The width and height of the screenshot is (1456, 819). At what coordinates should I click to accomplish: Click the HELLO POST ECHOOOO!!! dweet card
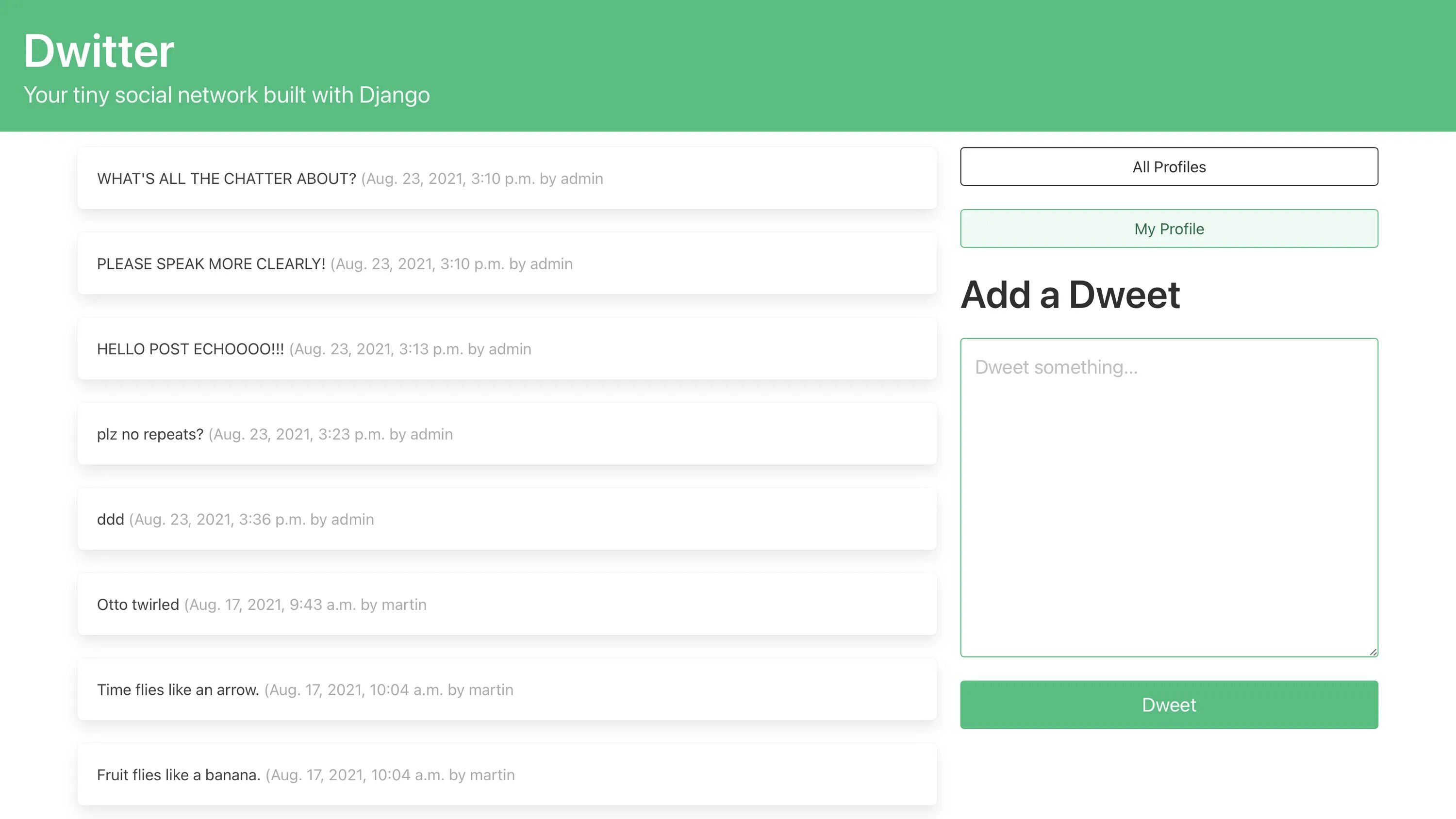pyautogui.click(x=507, y=349)
